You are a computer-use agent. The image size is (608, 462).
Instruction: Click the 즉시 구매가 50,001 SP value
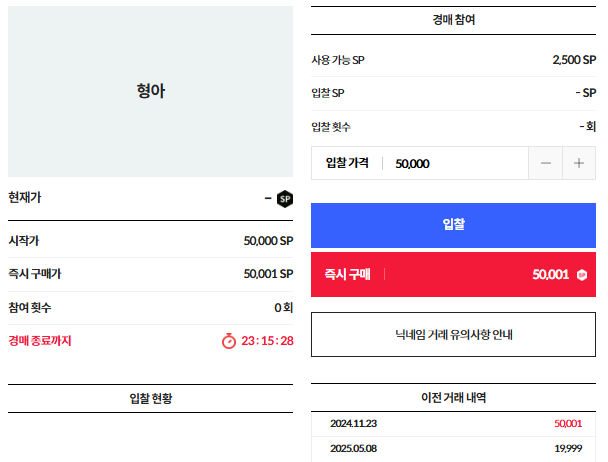267,274
